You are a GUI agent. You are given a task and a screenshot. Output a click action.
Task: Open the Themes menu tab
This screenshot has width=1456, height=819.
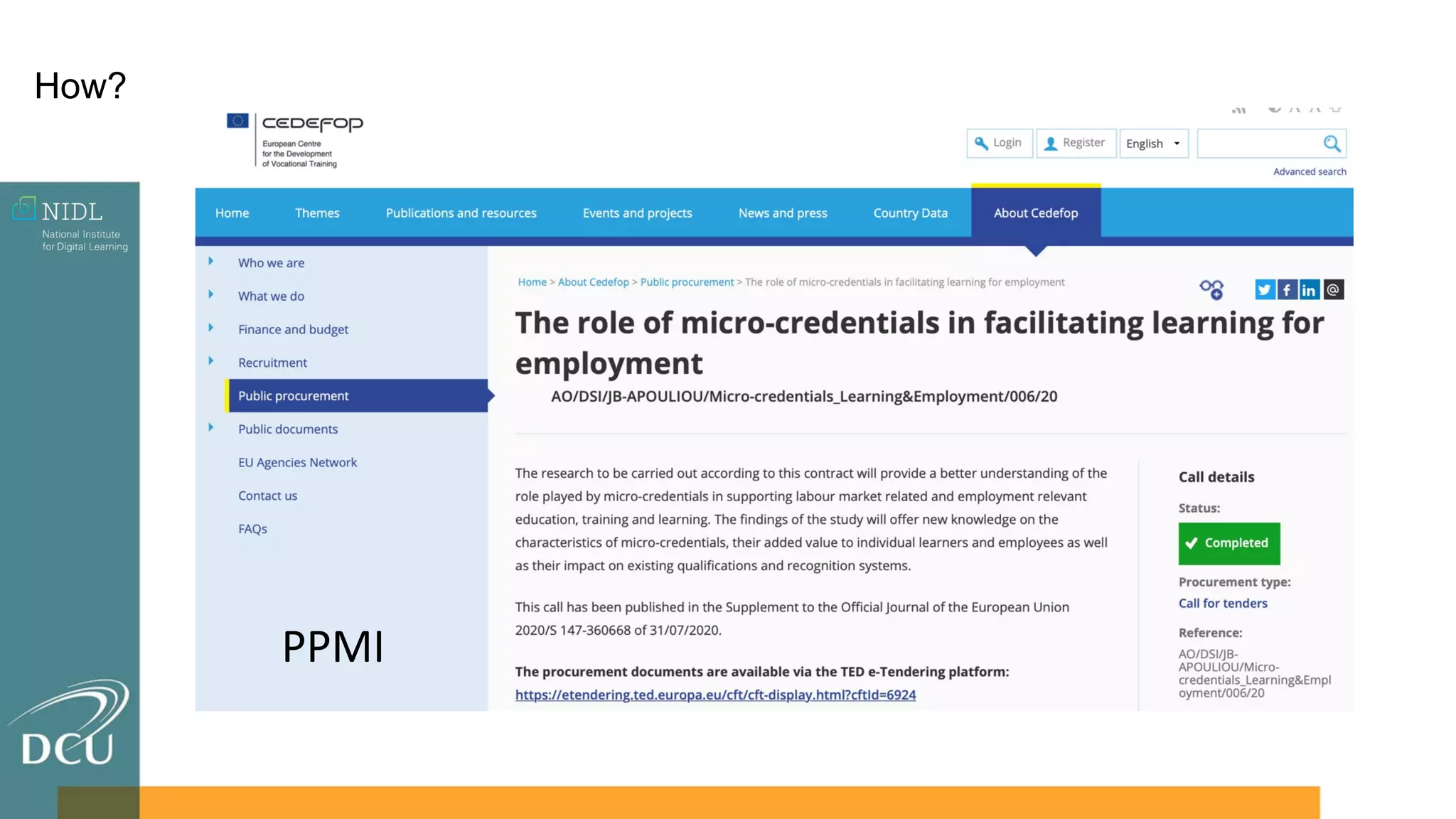317,213
